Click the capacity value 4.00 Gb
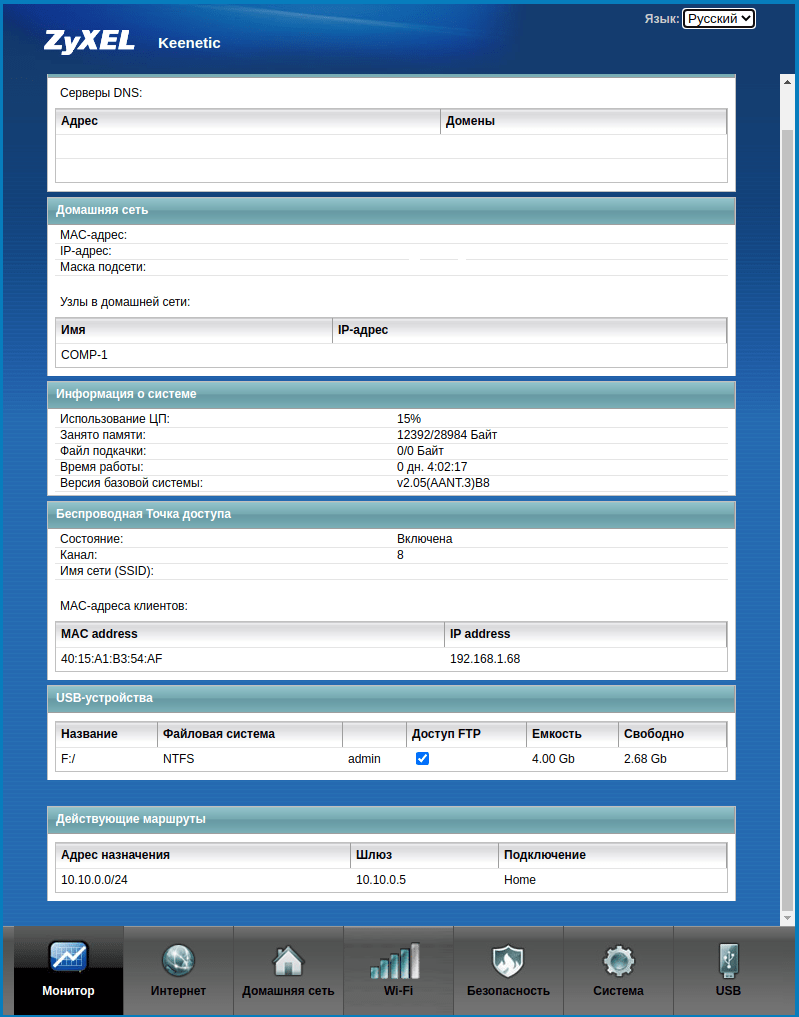Image resolution: width=799 pixels, height=1017 pixels. 553,759
